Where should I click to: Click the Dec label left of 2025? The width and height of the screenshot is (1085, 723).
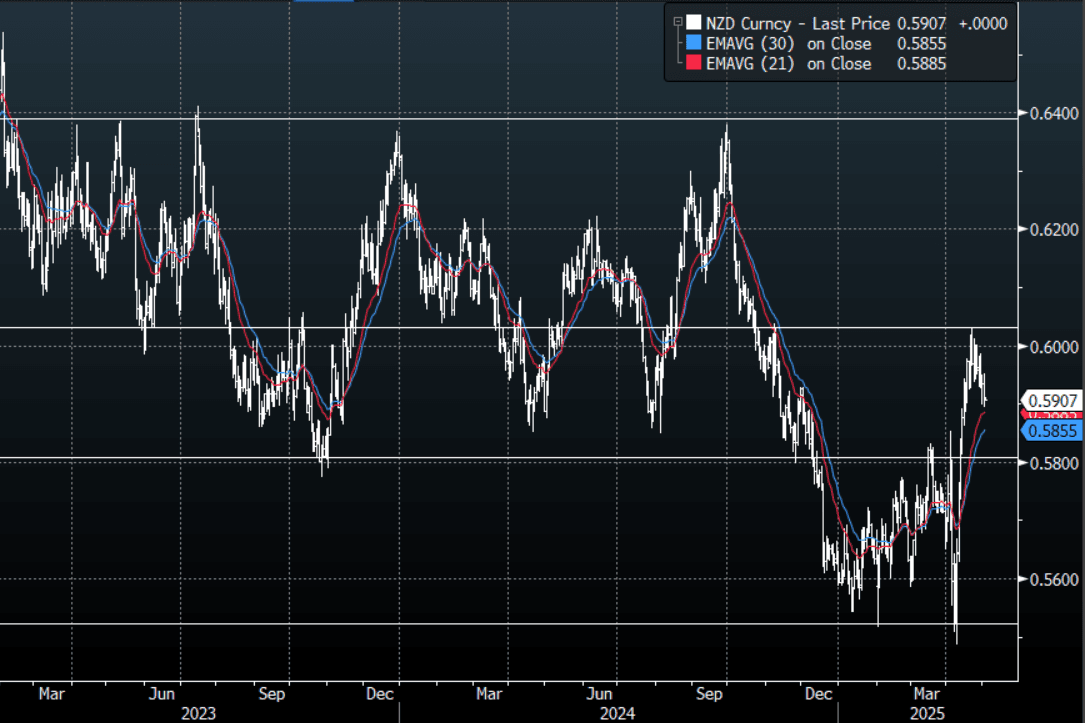click(x=819, y=692)
